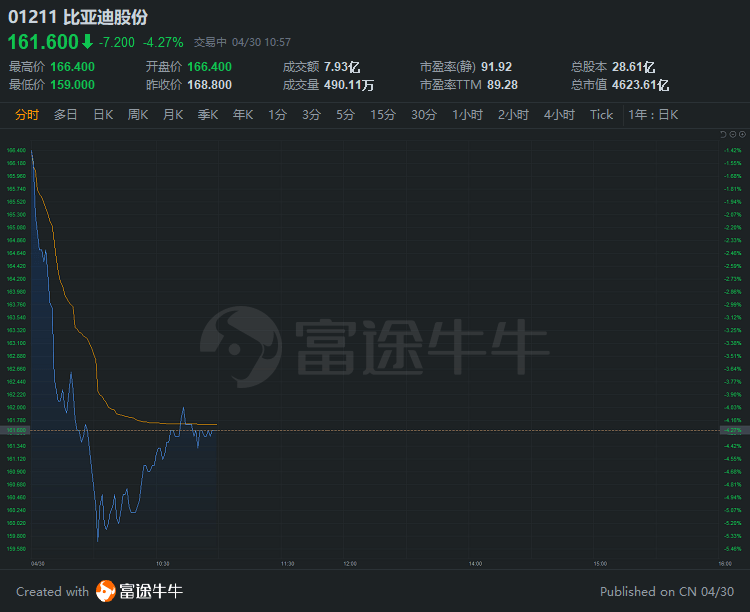Click the 最高价 value 166.400
The image size is (750, 612).
[x=73, y=67]
